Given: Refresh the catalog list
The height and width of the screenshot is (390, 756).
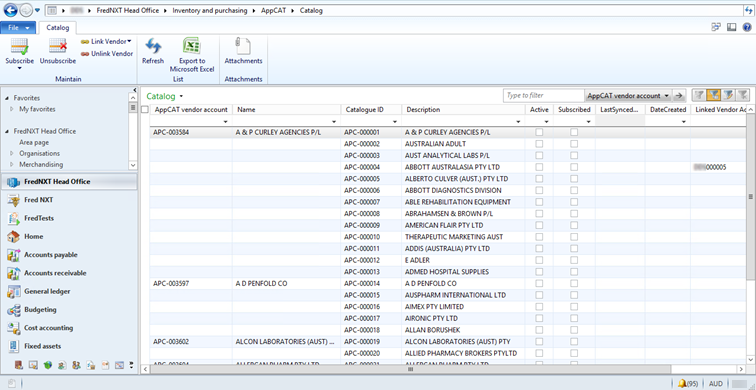Looking at the screenshot, I should click(x=153, y=51).
